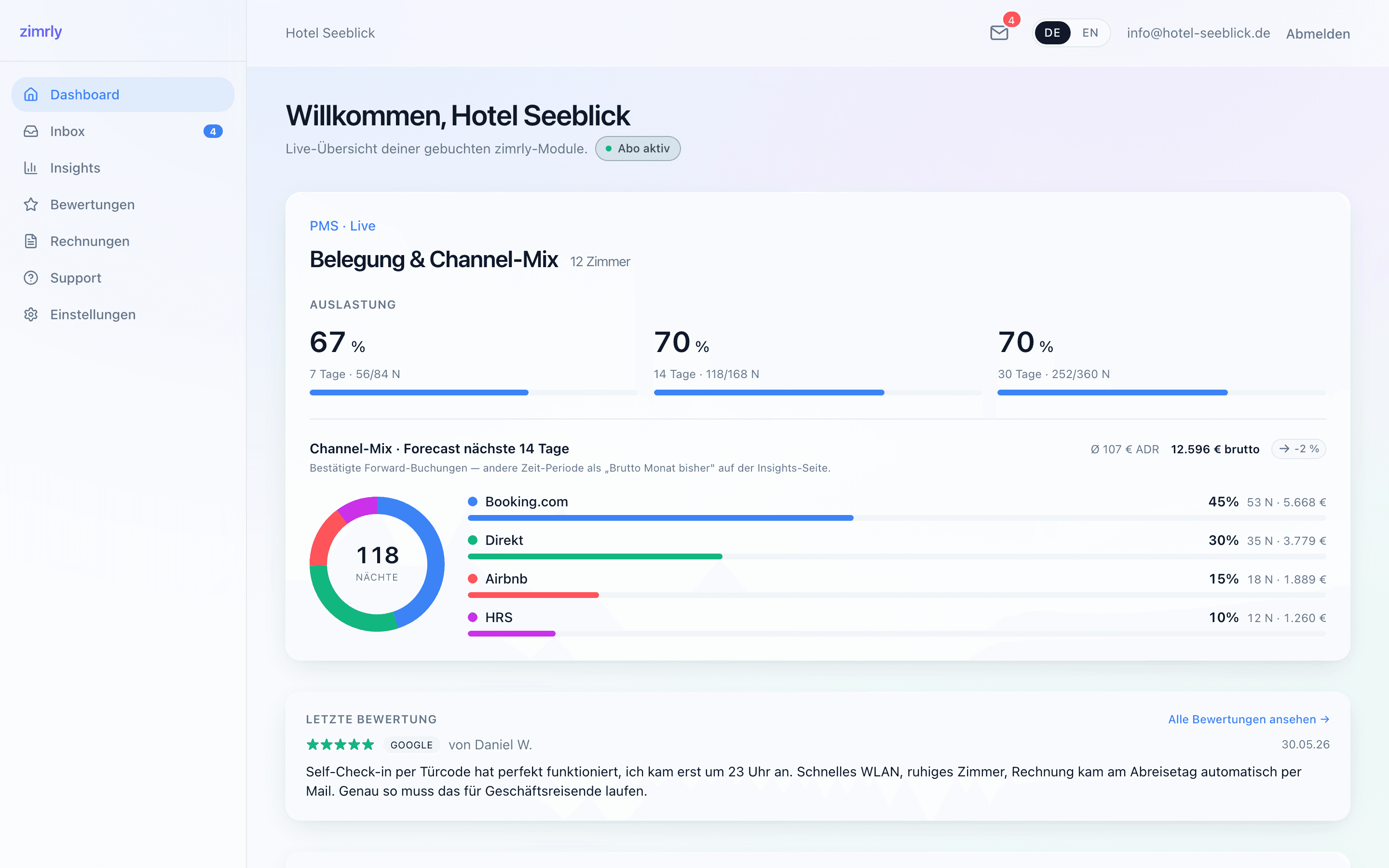Screen dimensions: 1389x868
Task: Click the Airbnb channel row label
Action: (505, 579)
